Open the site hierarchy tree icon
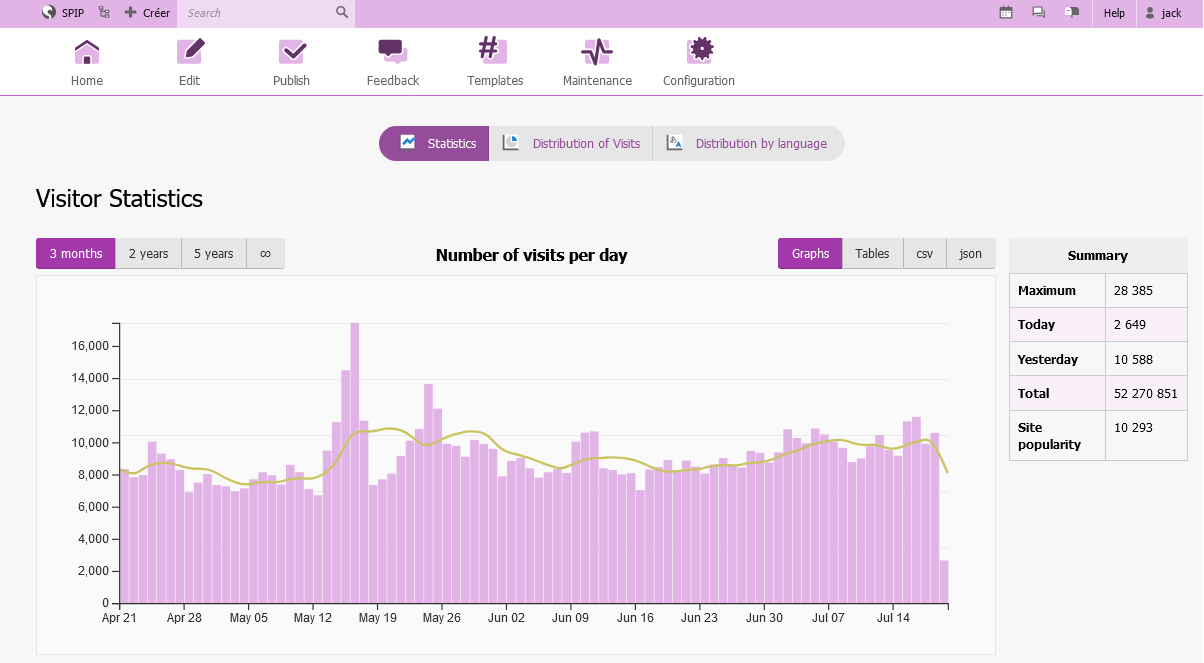The image size is (1204, 663). click(104, 13)
